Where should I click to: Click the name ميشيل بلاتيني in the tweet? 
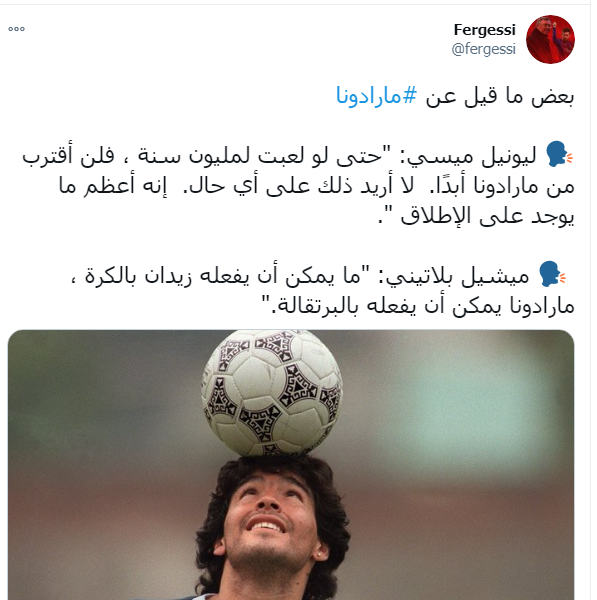click(x=458, y=276)
